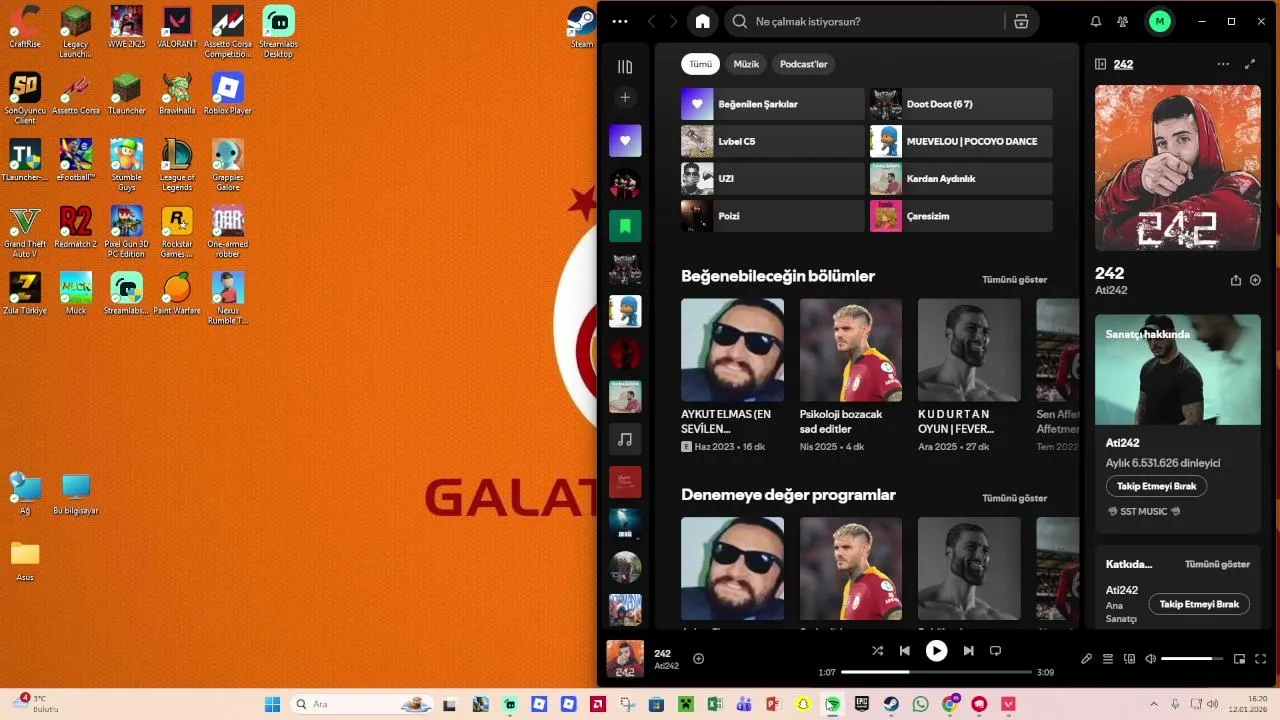Screen dimensions: 1280x720
Task: Open Liked Songs heart tile in sidebar
Action: (x=625, y=141)
